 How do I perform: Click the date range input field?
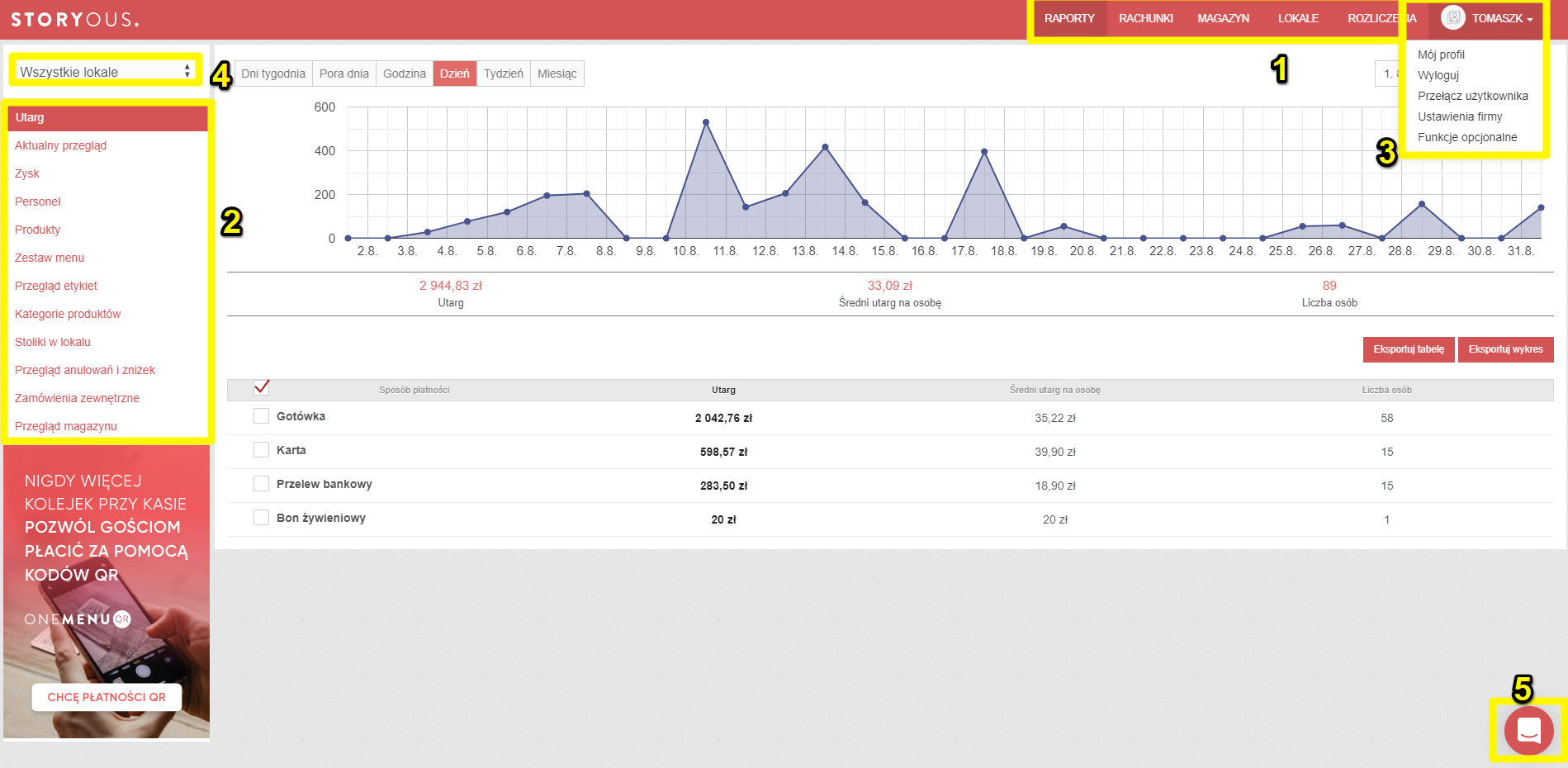pyautogui.click(x=1390, y=73)
